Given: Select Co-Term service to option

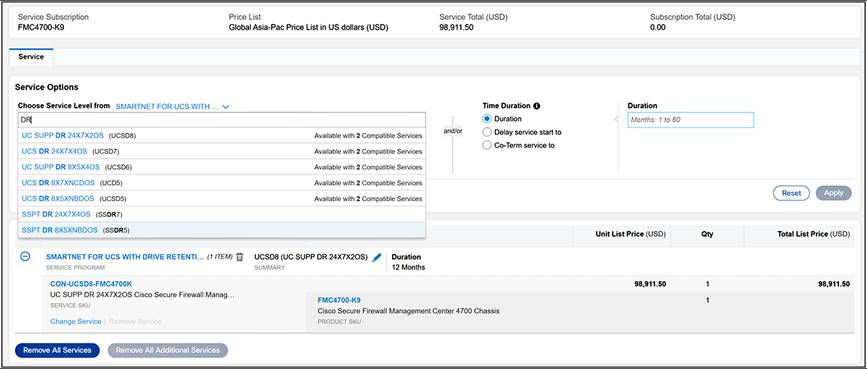Looking at the screenshot, I should [x=487, y=145].
